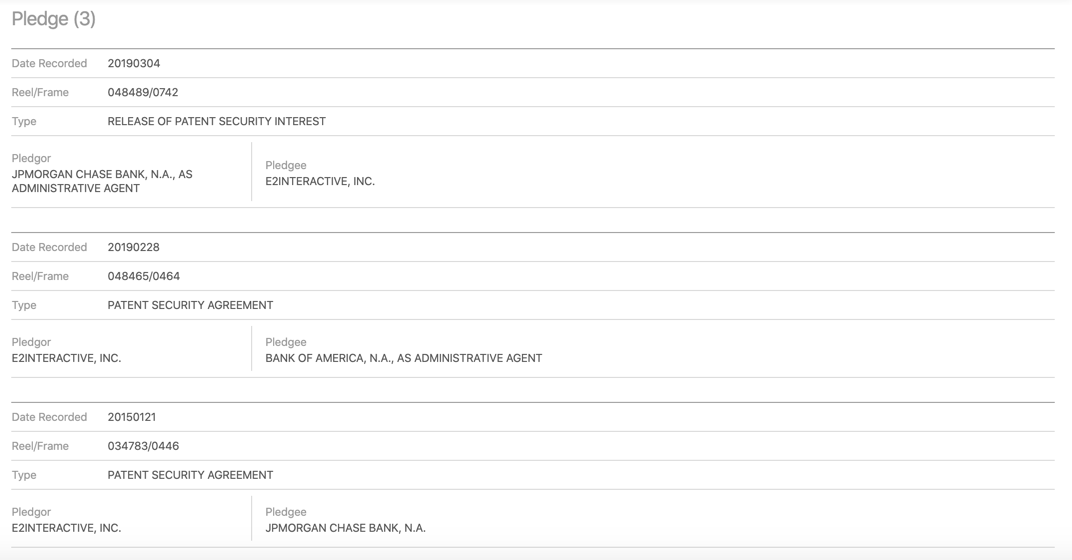Click pledgor E2INTERACTIVE, INC. in the third record
The image size is (1072, 560).
coord(66,528)
